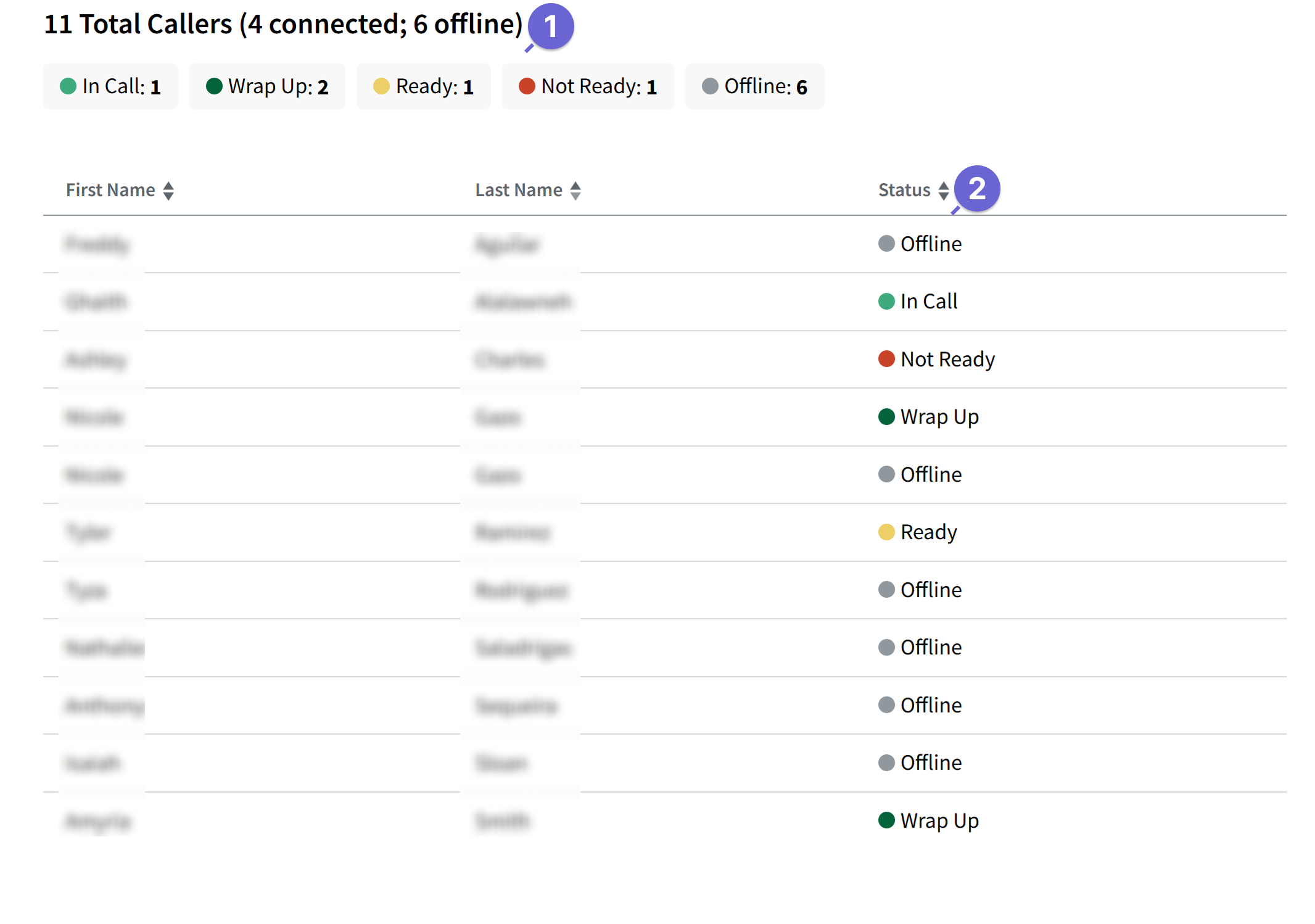Image resolution: width=1315 pixels, height=924 pixels.
Task: Click the last row's Wrap Up status
Action: point(939,820)
